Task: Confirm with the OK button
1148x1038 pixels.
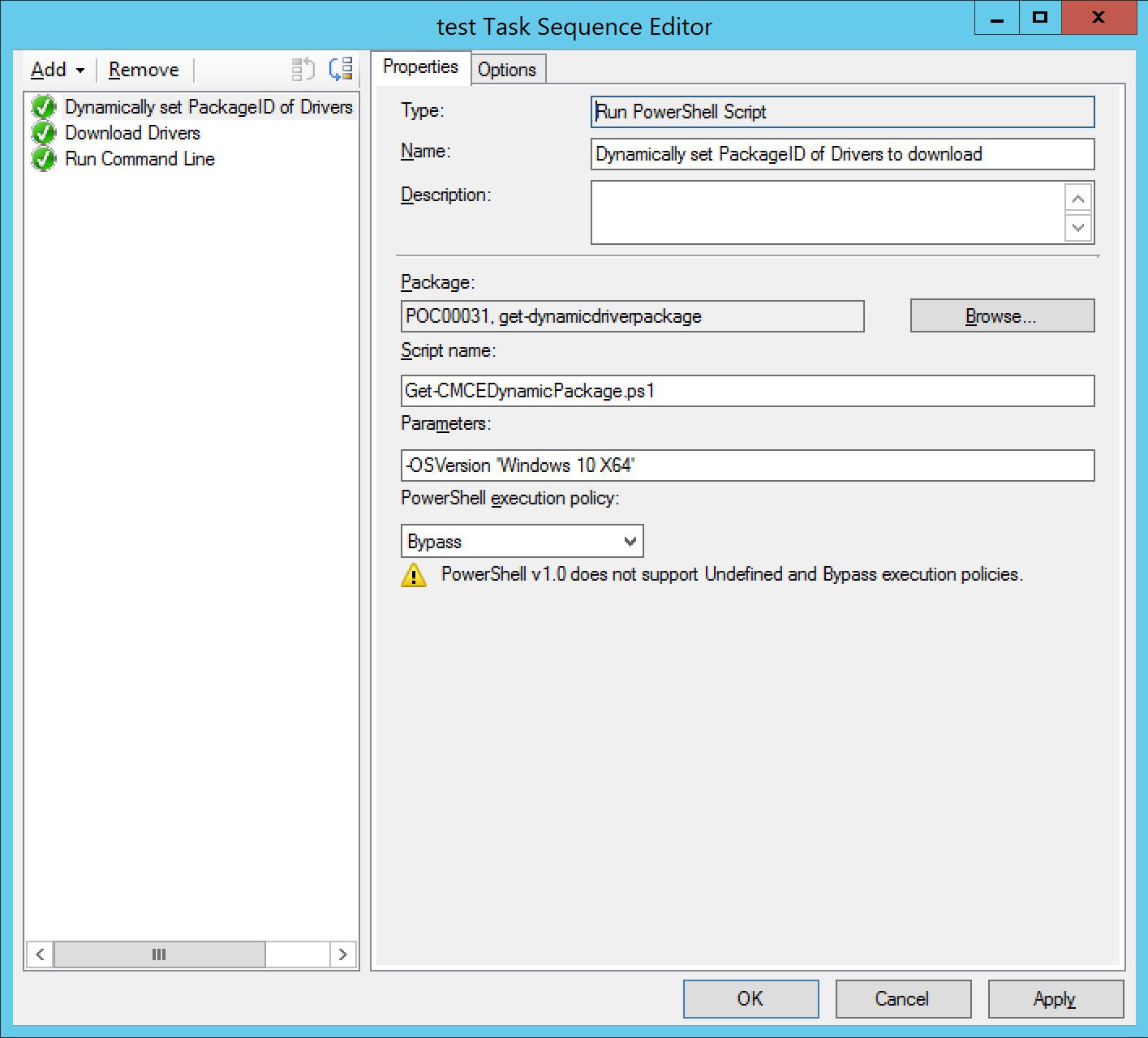Action: (x=750, y=999)
